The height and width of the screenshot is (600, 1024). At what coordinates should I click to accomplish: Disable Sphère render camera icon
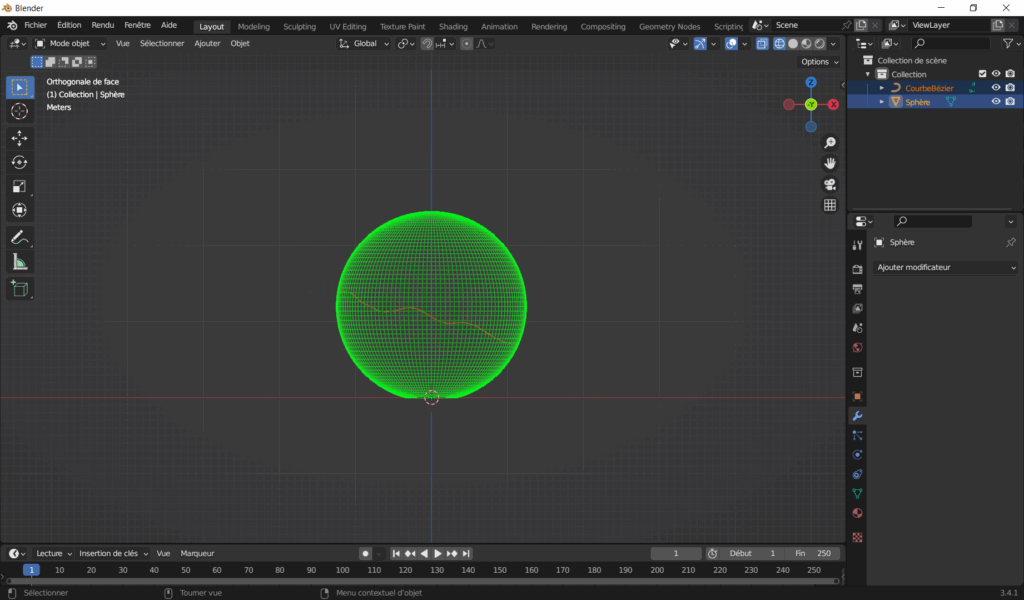pos(1010,101)
